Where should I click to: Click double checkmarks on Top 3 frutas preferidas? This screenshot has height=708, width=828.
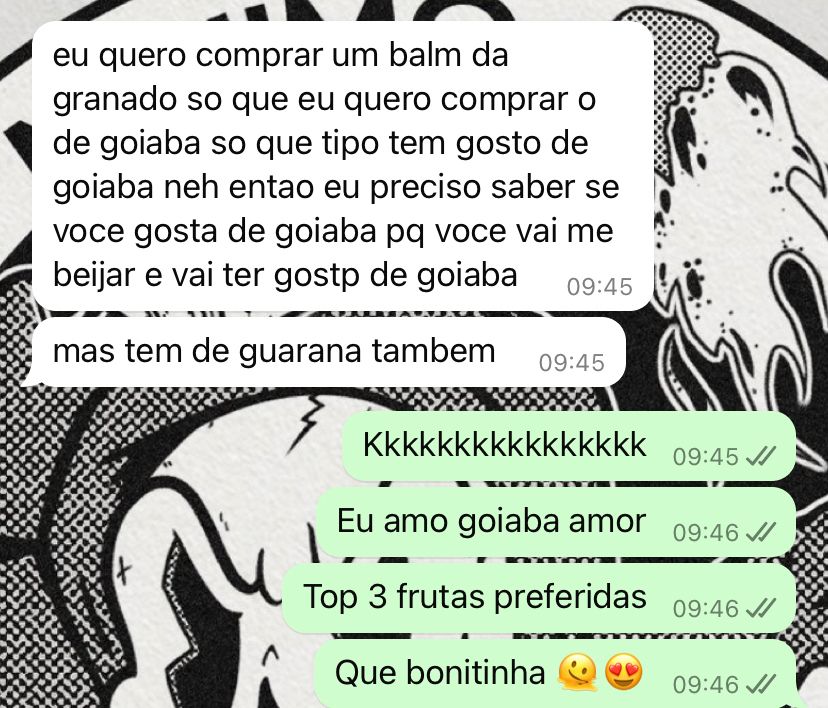(760, 608)
